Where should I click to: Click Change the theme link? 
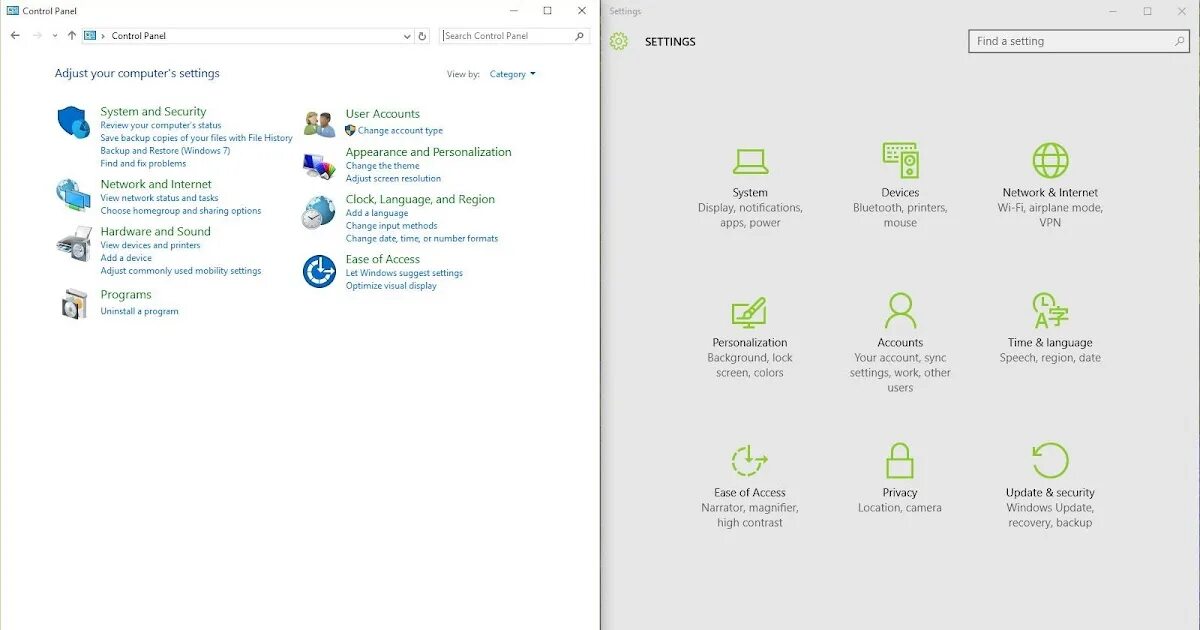[382, 166]
